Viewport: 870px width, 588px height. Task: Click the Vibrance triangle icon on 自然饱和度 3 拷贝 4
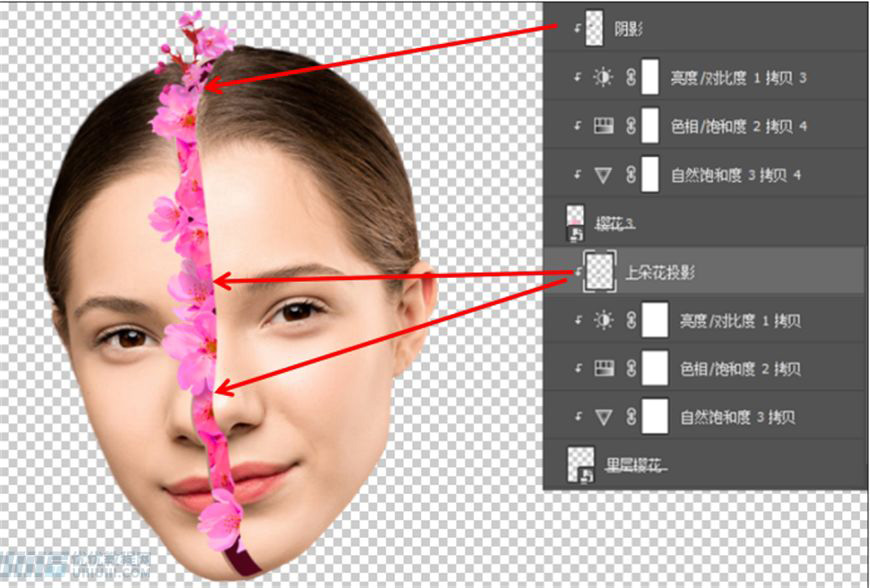click(603, 174)
